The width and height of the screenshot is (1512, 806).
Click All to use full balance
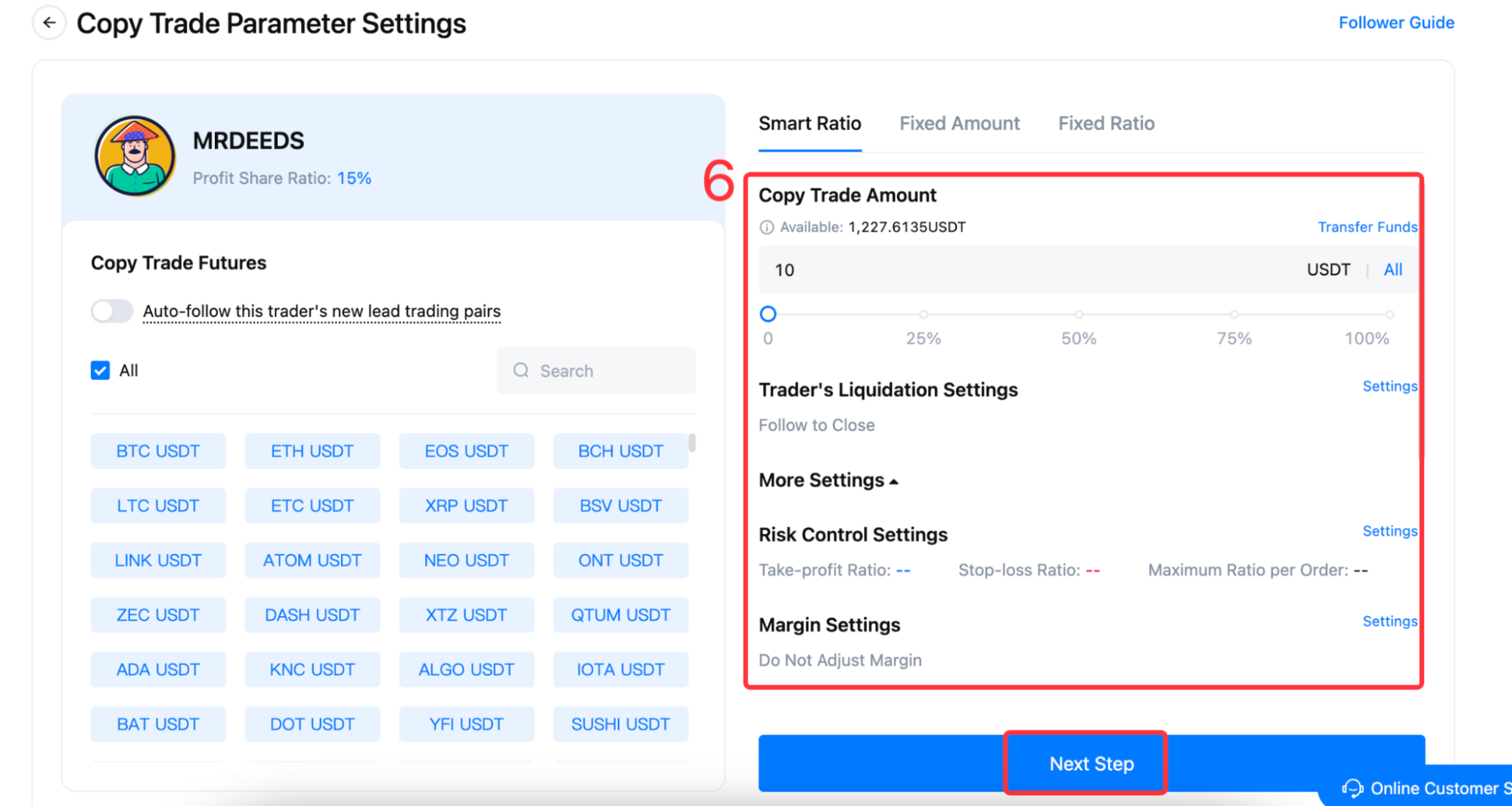(1392, 270)
